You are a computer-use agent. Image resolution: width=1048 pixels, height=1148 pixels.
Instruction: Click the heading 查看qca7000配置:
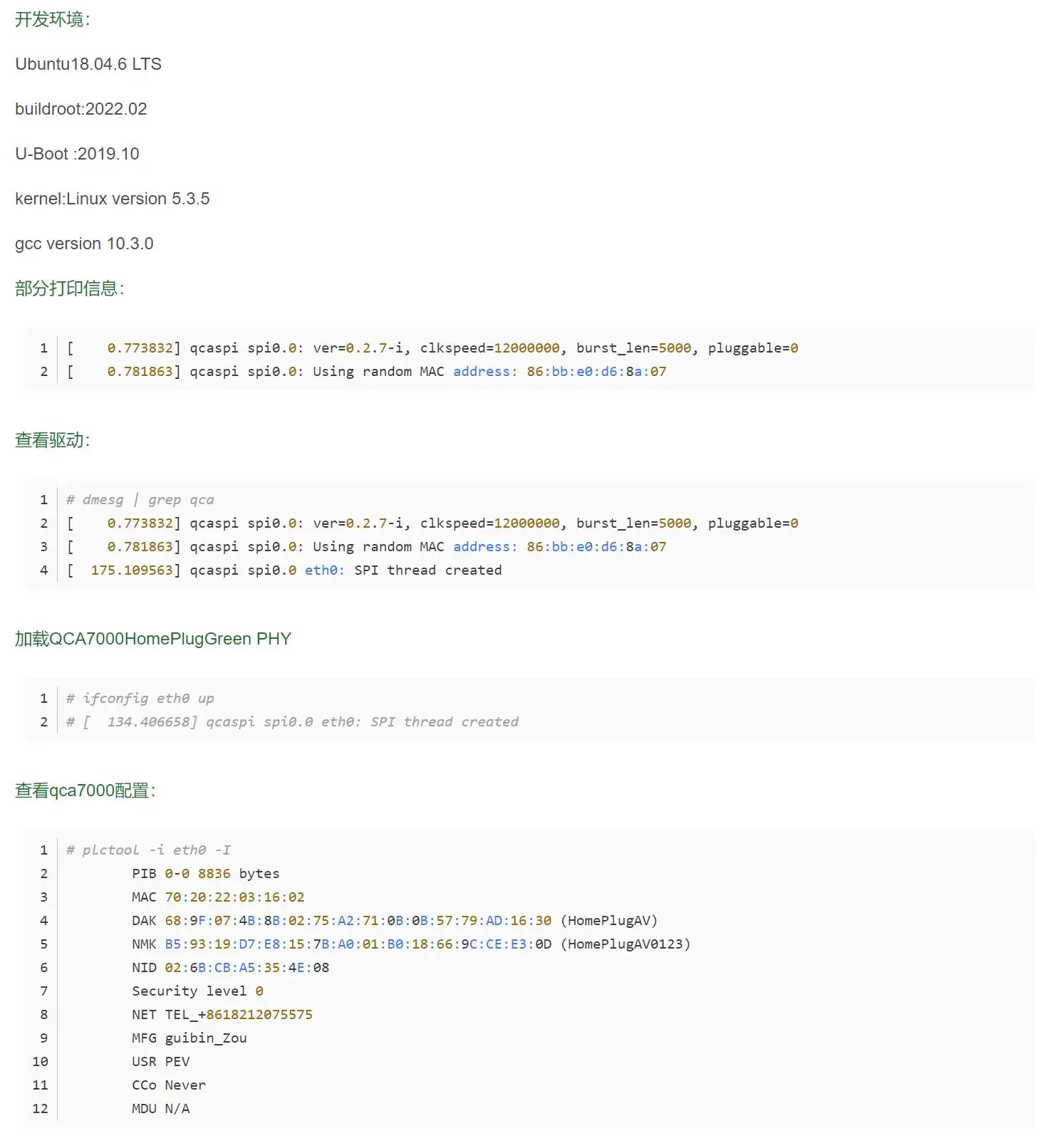click(x=85, y=790)
